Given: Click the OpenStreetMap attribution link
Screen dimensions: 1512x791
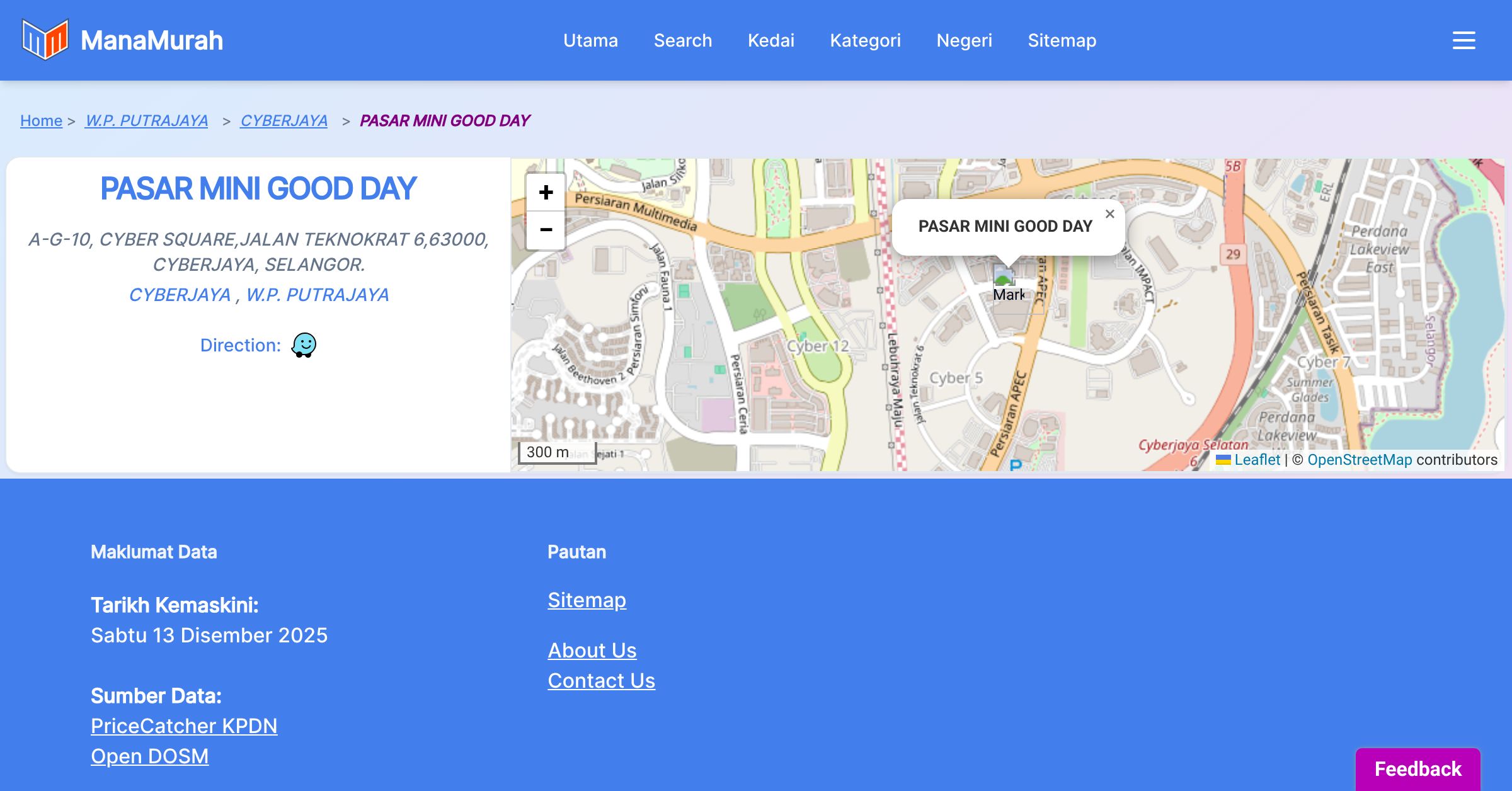Looking at the screenshot, I should tap(1359, 460).
